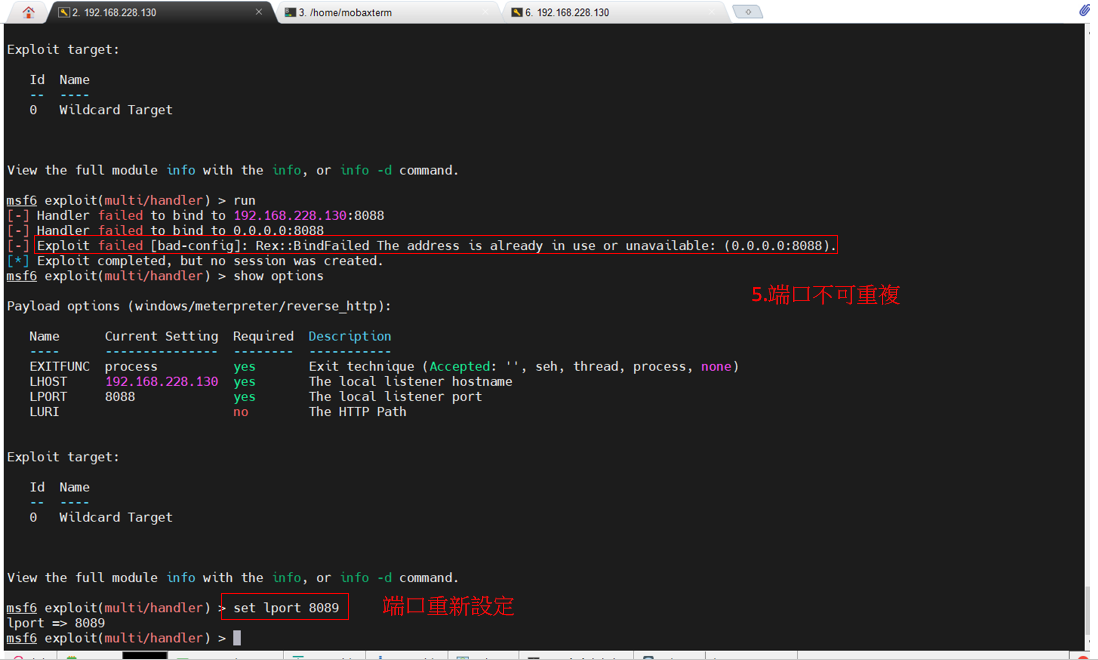Click the magenta 'none' exit technique

[x=716, y=366]
